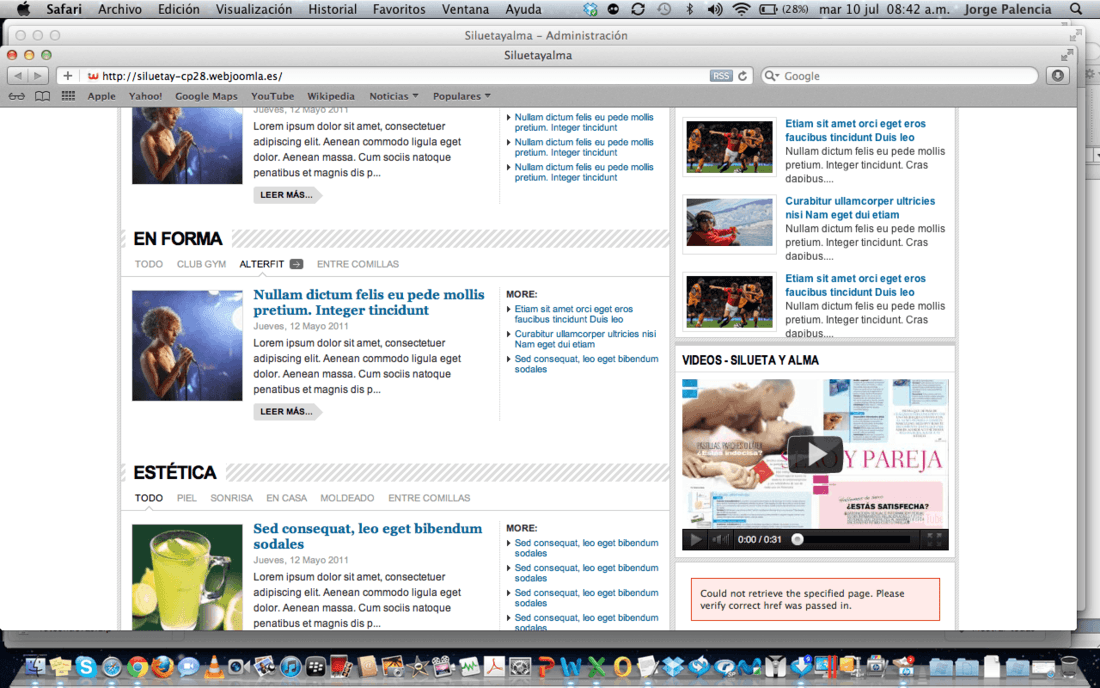Launch Skype from the Dock
1100x688 pixels.
86,666
